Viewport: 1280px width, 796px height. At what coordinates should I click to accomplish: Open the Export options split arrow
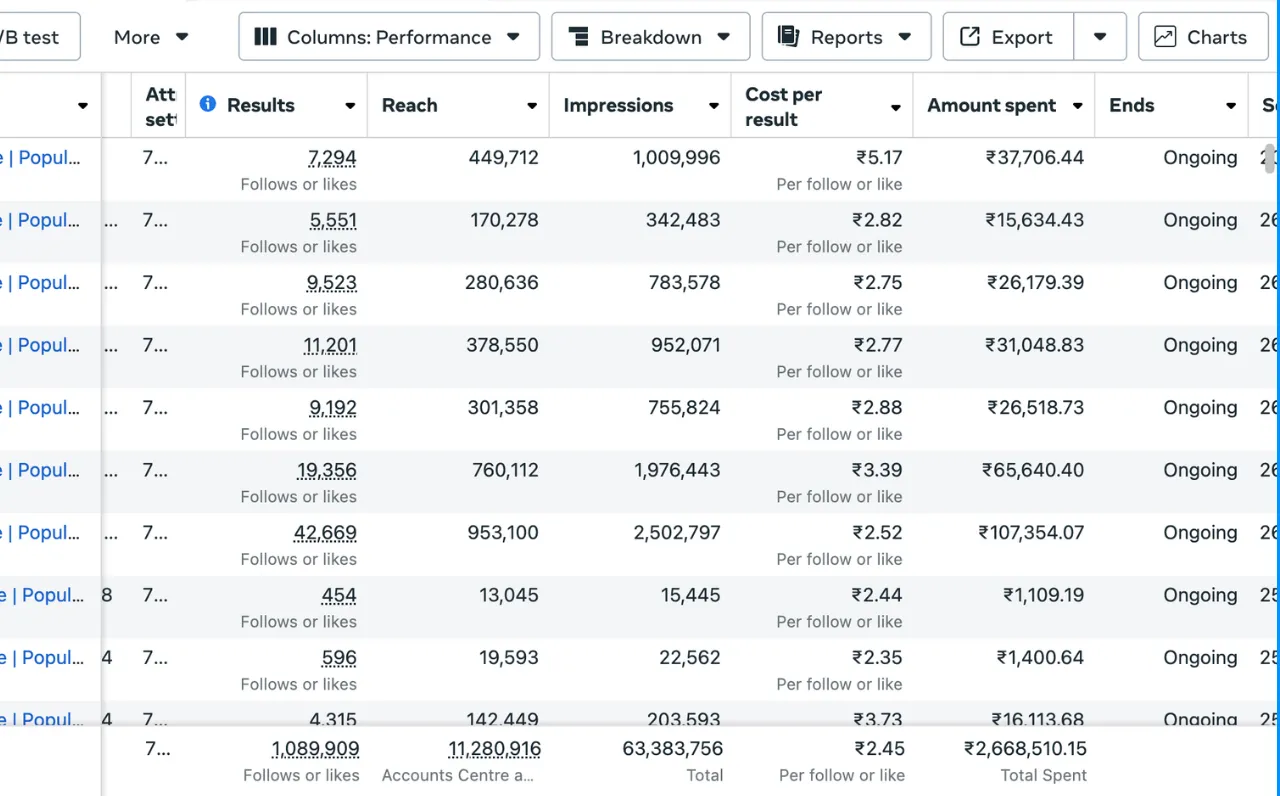pos(1100,37)
